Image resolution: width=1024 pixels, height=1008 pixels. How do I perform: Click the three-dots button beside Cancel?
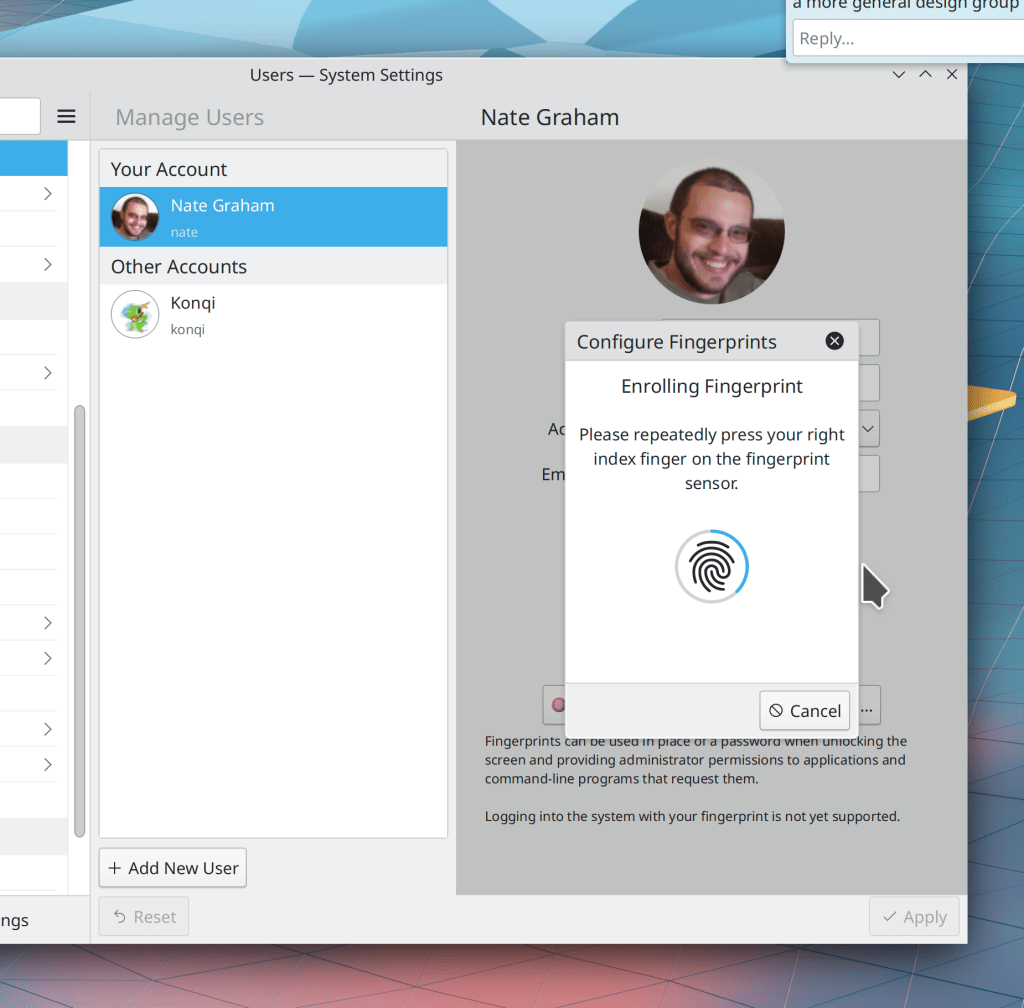(x=867, y=710)
